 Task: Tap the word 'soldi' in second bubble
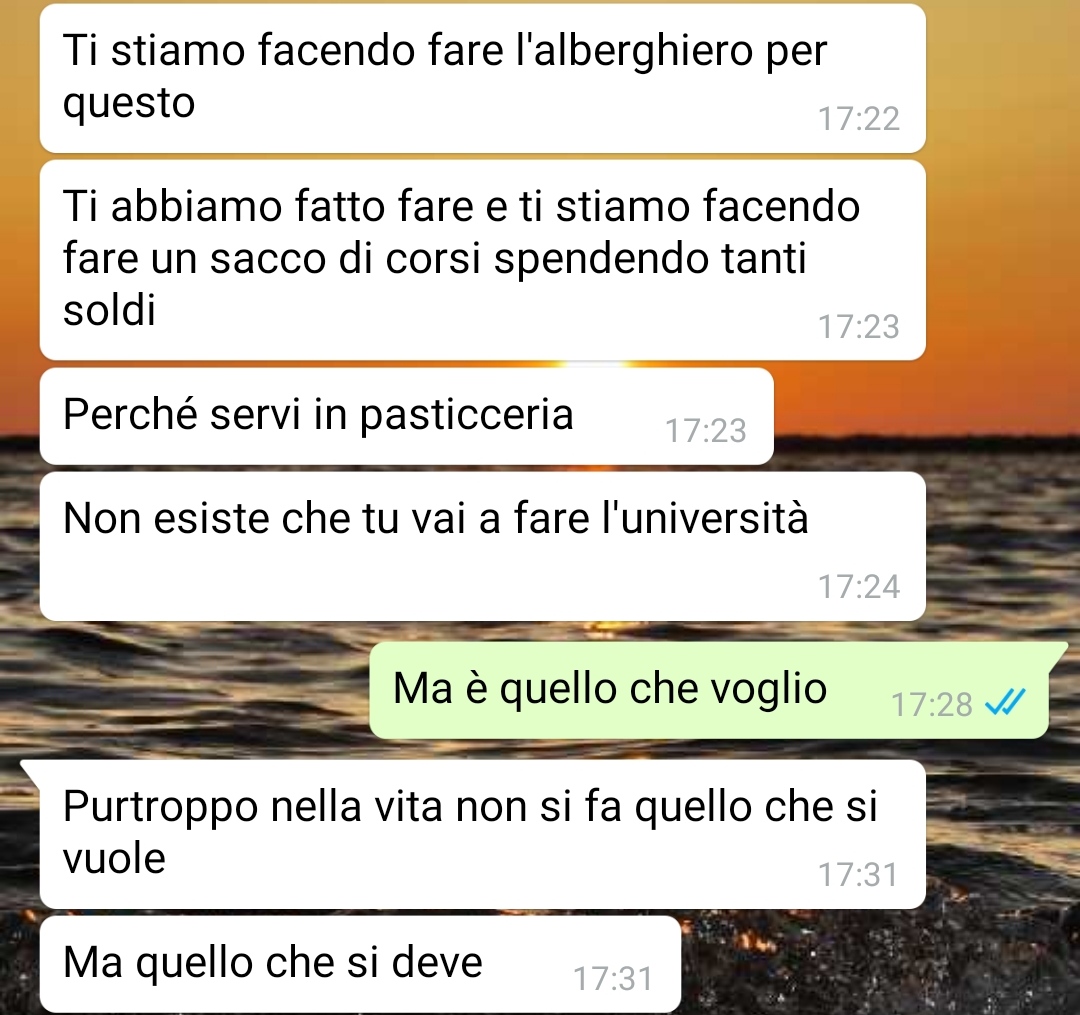click(x=109, y=310)
